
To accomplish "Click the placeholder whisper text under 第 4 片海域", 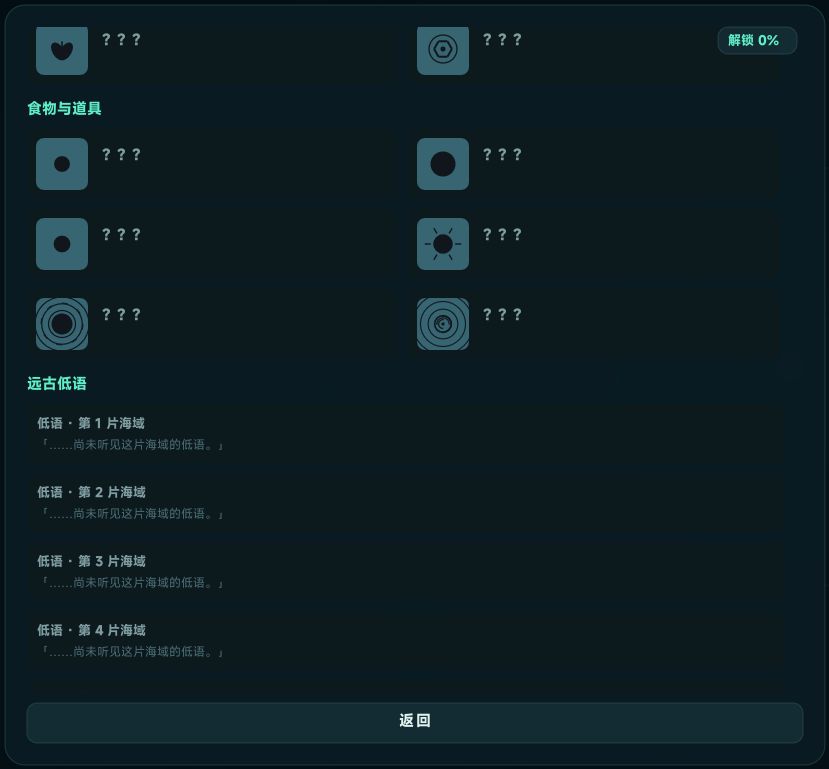I will (132, 652).
